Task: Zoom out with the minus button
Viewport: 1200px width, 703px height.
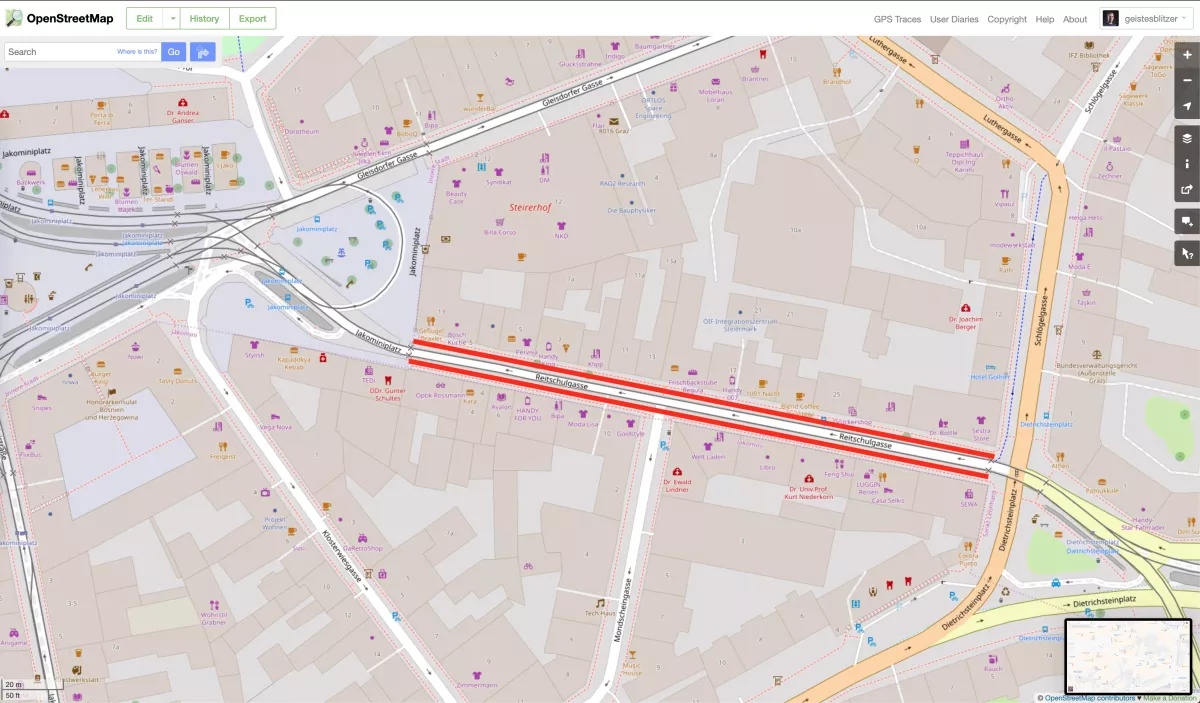Action: pyautogui.click(x=1187, y=80)
